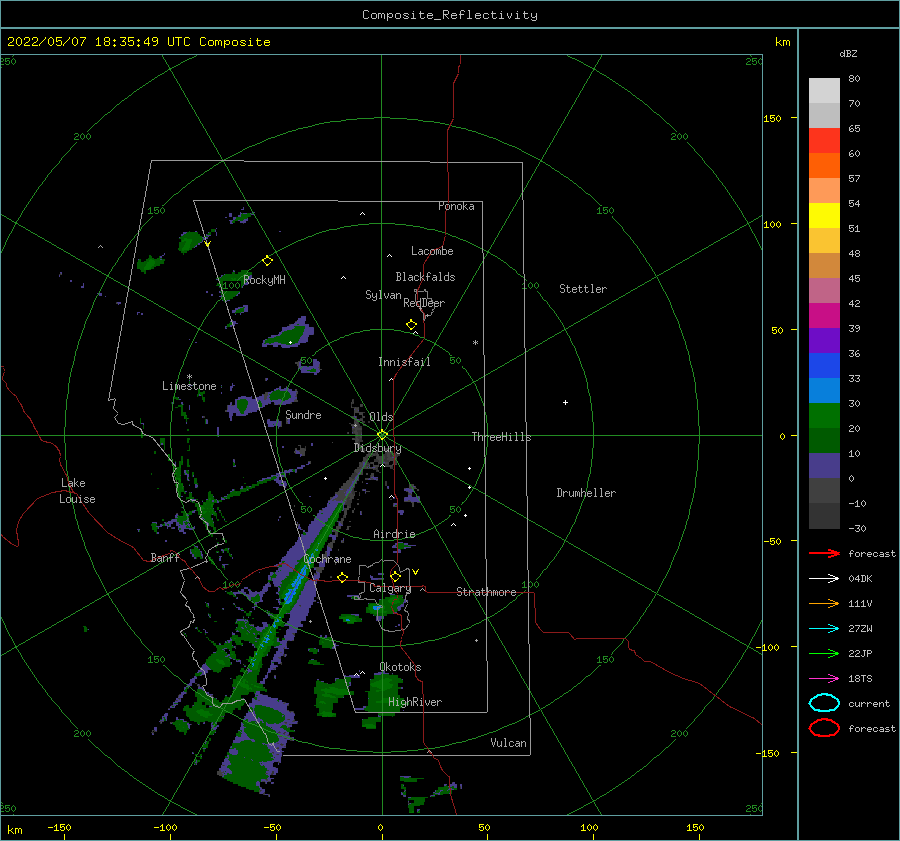Click the red forecast arrow in the legend
This screenshot has height=841, width=900.
pos(824,553)
